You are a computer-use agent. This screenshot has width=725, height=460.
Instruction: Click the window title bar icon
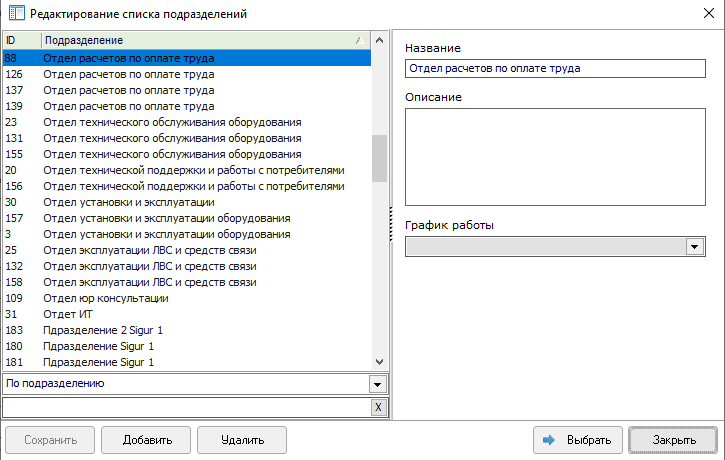pyautogui.click(x=15, y=14)
